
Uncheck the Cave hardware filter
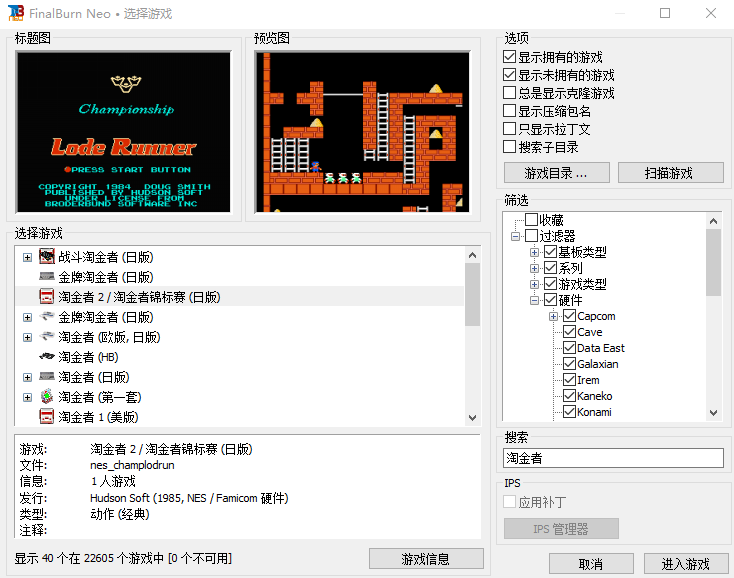pyautogui.click(x=569, y=332)
